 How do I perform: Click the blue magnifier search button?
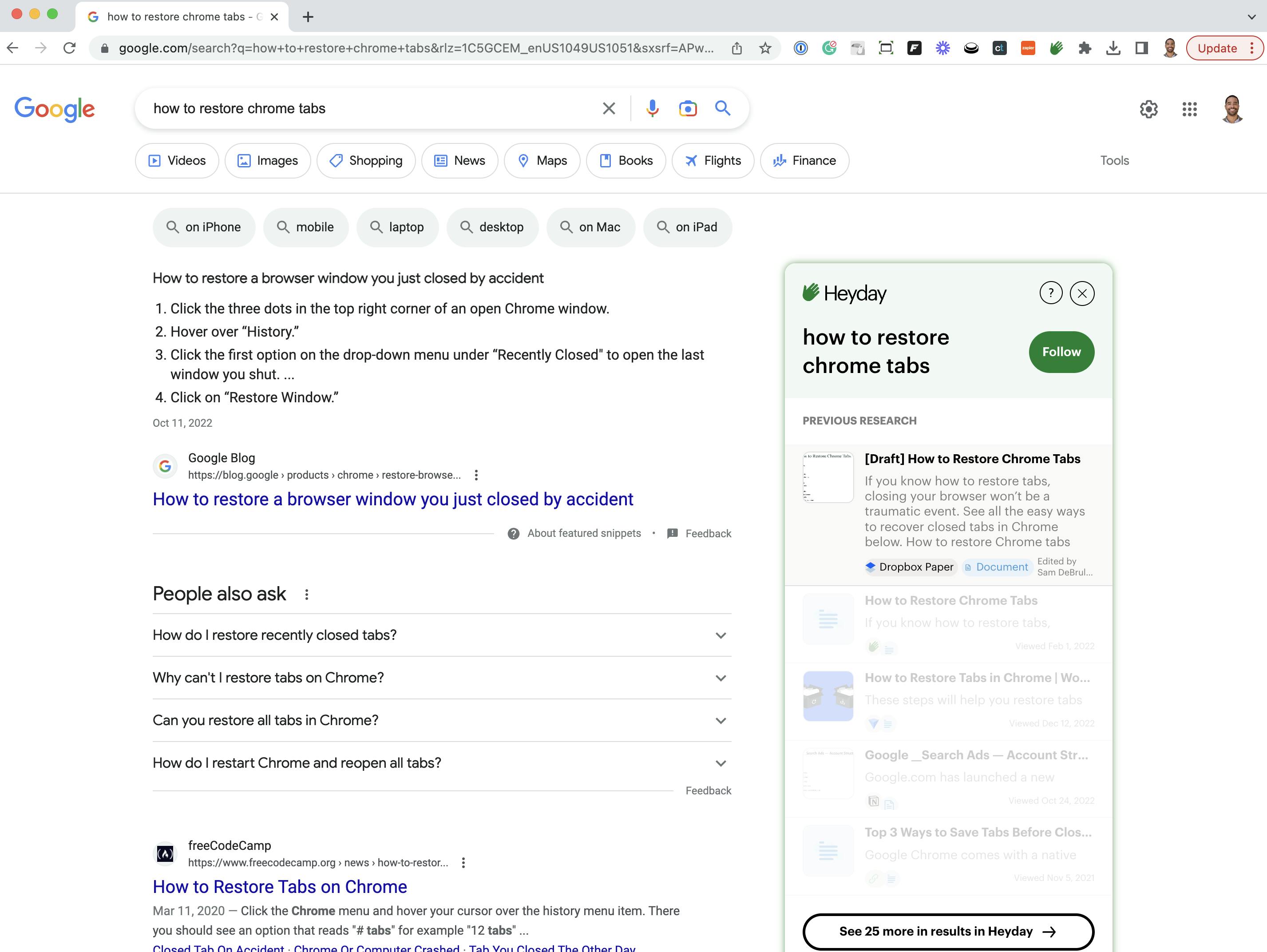coord(722,108)
